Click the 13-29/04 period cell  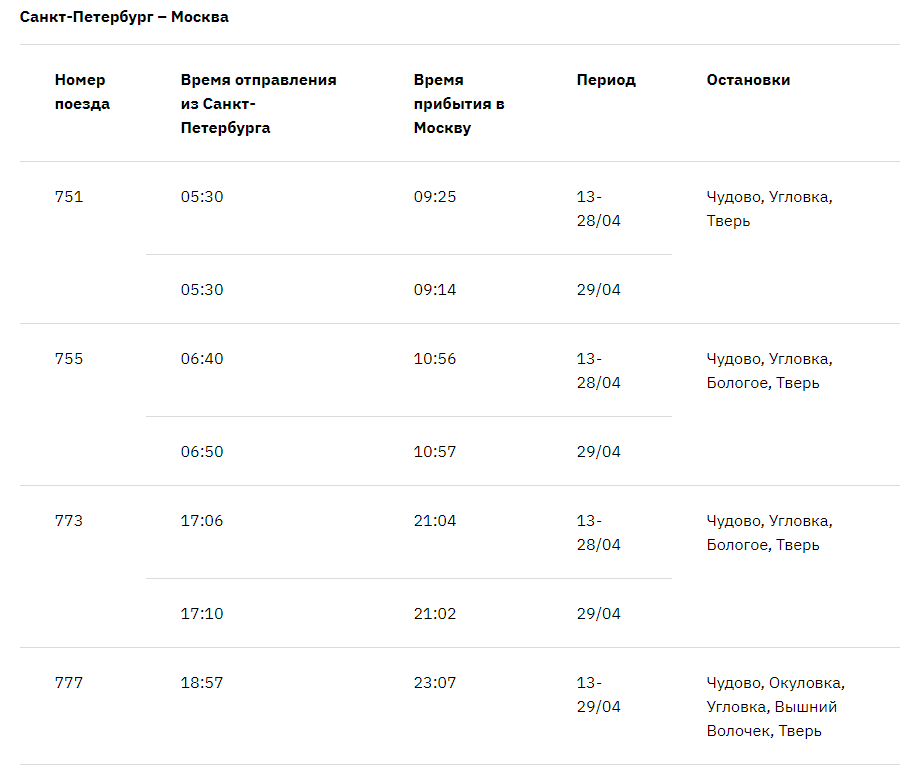coord(598,695)
